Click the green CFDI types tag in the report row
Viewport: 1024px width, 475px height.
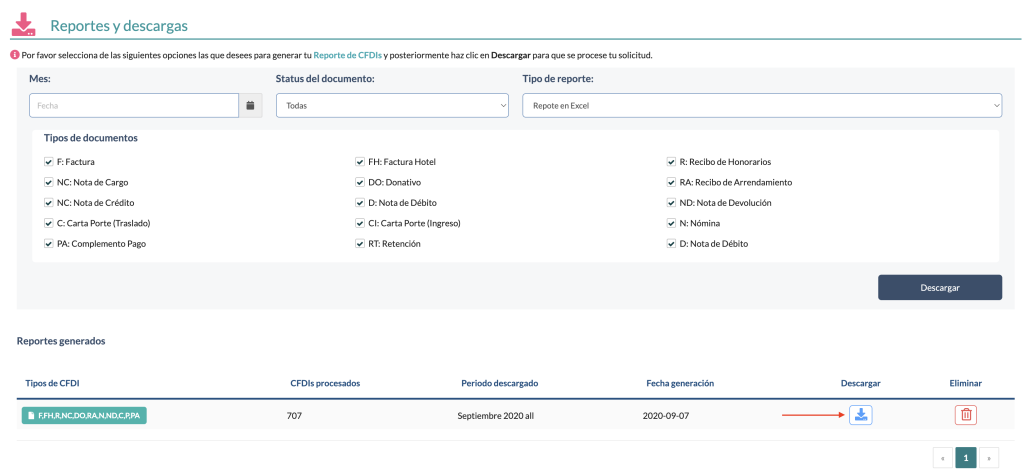click(x=84, y=415)
